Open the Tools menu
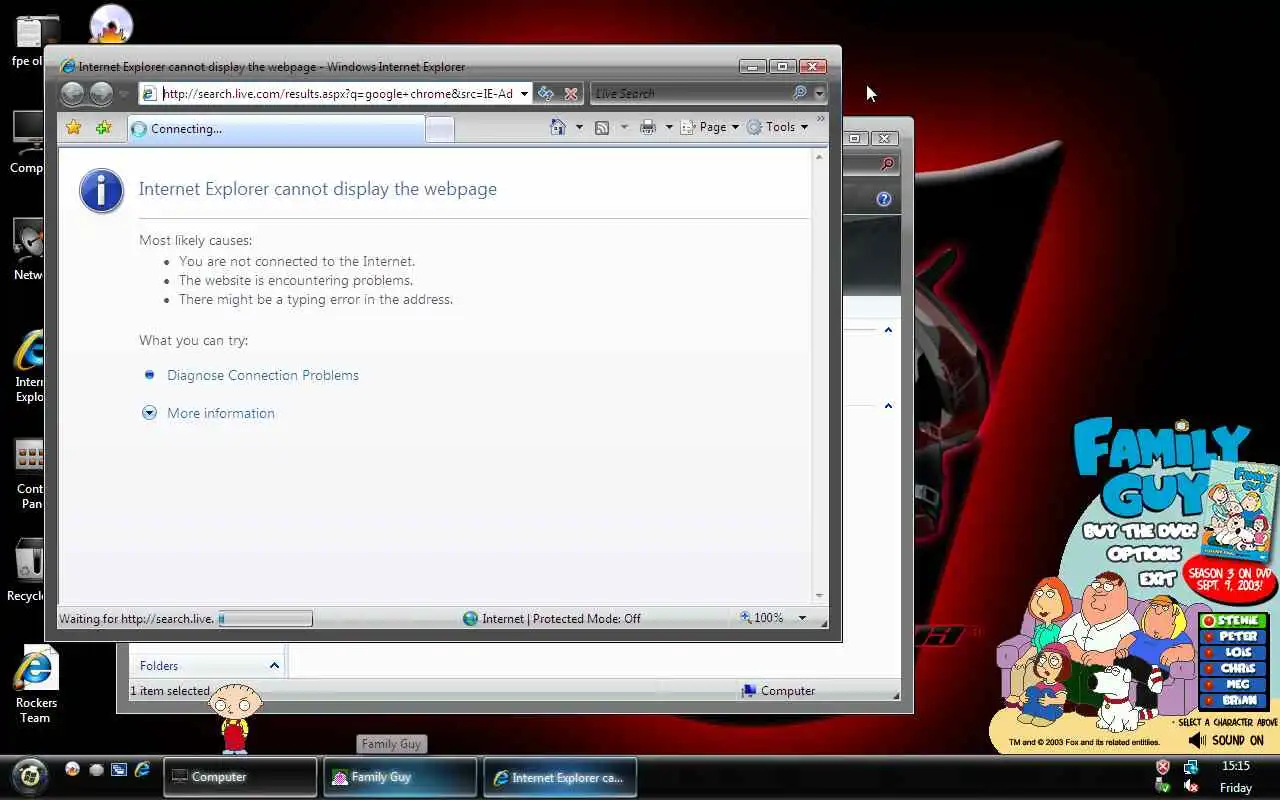 point(777,127)
